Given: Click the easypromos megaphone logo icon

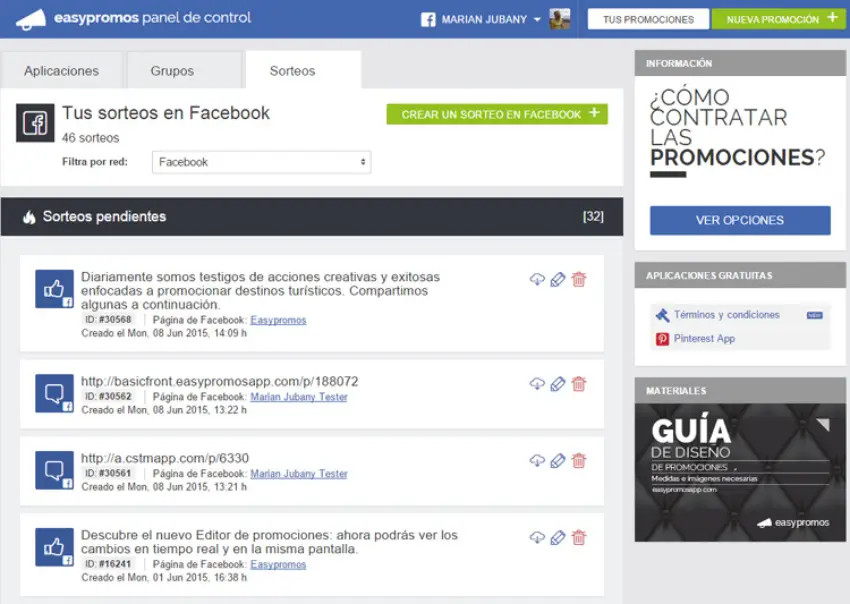Looking at the screenshot, I should coord(31,20).
